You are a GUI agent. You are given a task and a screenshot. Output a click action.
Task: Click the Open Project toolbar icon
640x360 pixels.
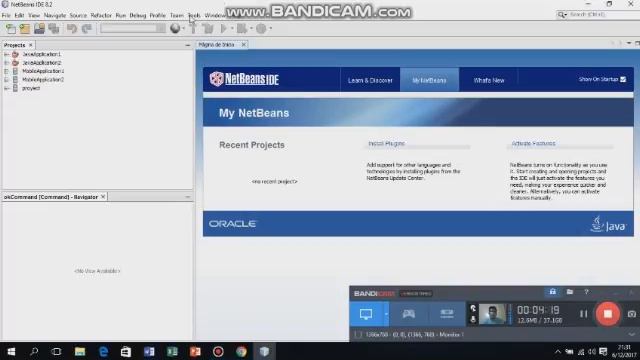[x=40, y=29]
